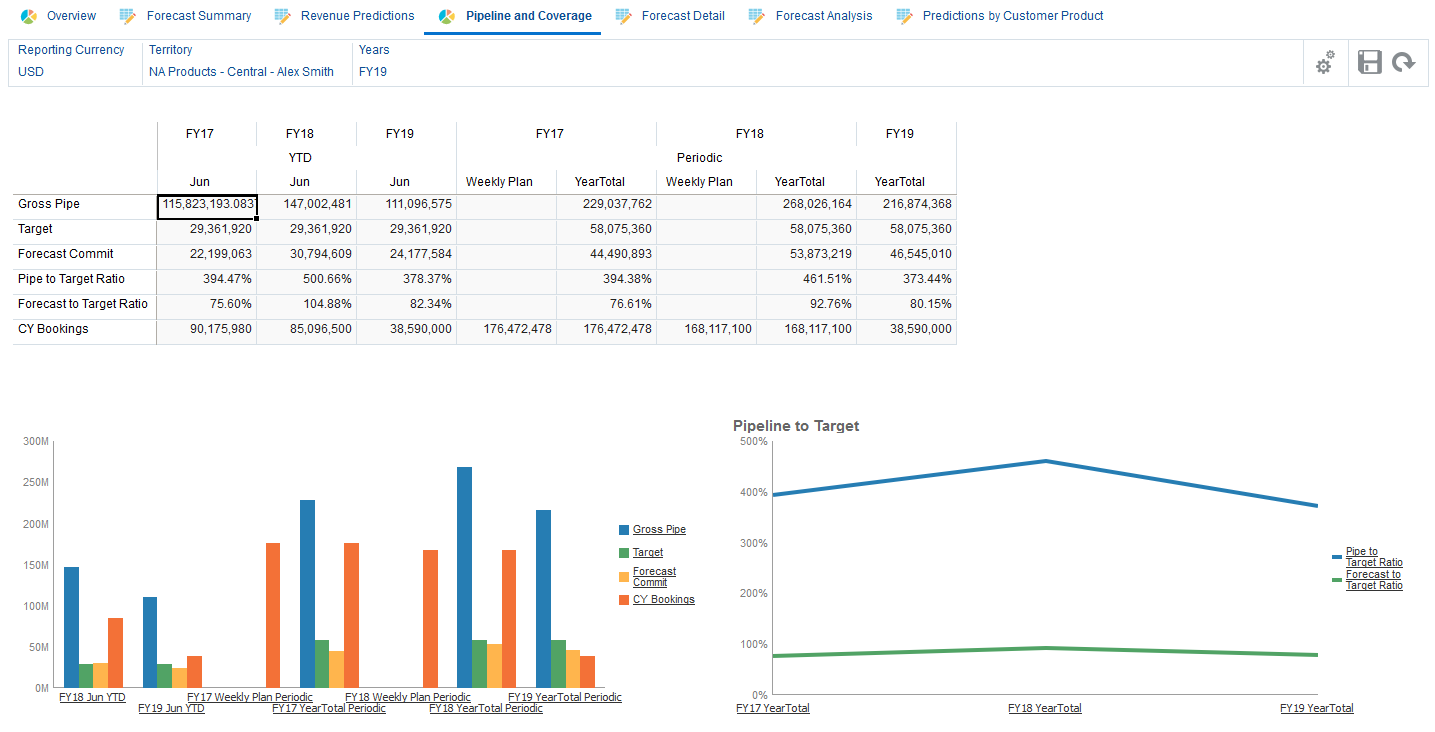This screenshot has width=1435, height=732.
Task: Change the Territory selection NA Products
Action: pos(241,72)
